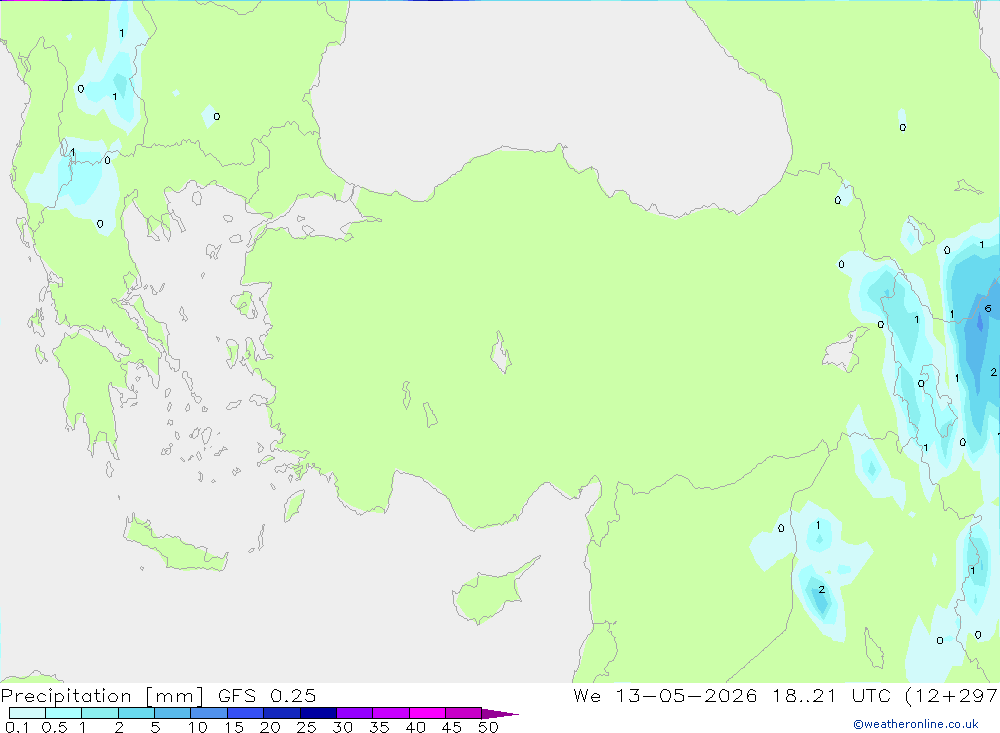Viewport: 1000px width, 733px height.
Task: Click the 20–25 mm legend color swatch
Action: 281,713
